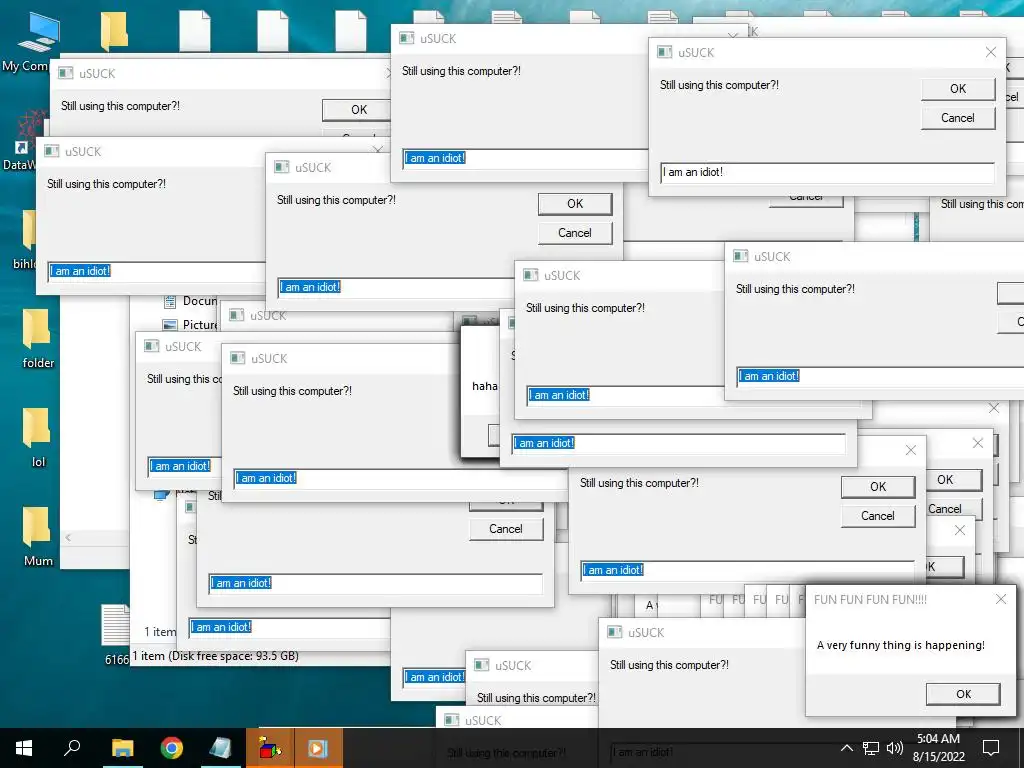Select the 'lol' desktop folder
1024x768 pixels.
[37, 438]
